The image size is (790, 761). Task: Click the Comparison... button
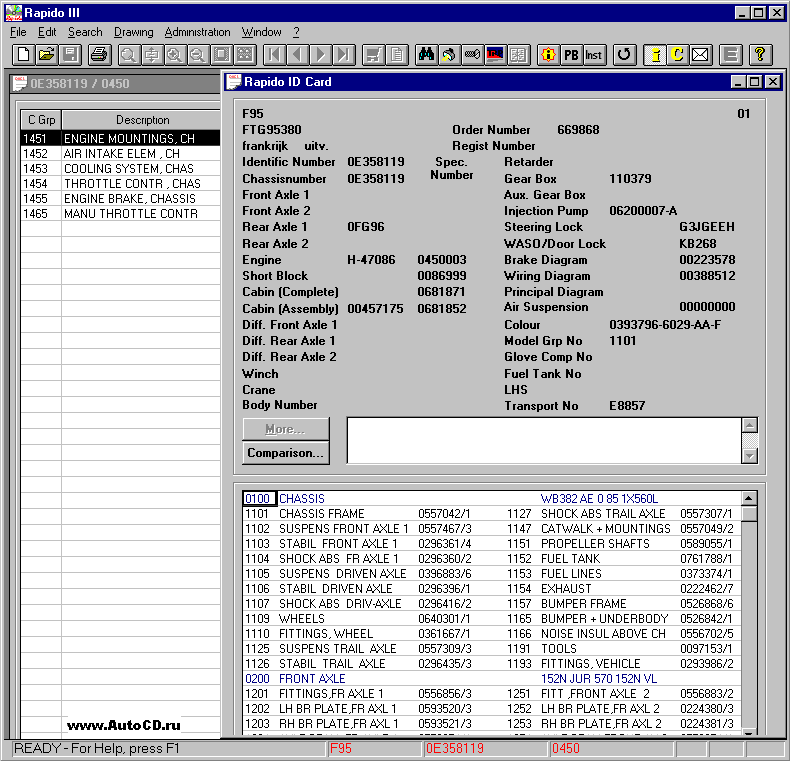pos(286,453)
